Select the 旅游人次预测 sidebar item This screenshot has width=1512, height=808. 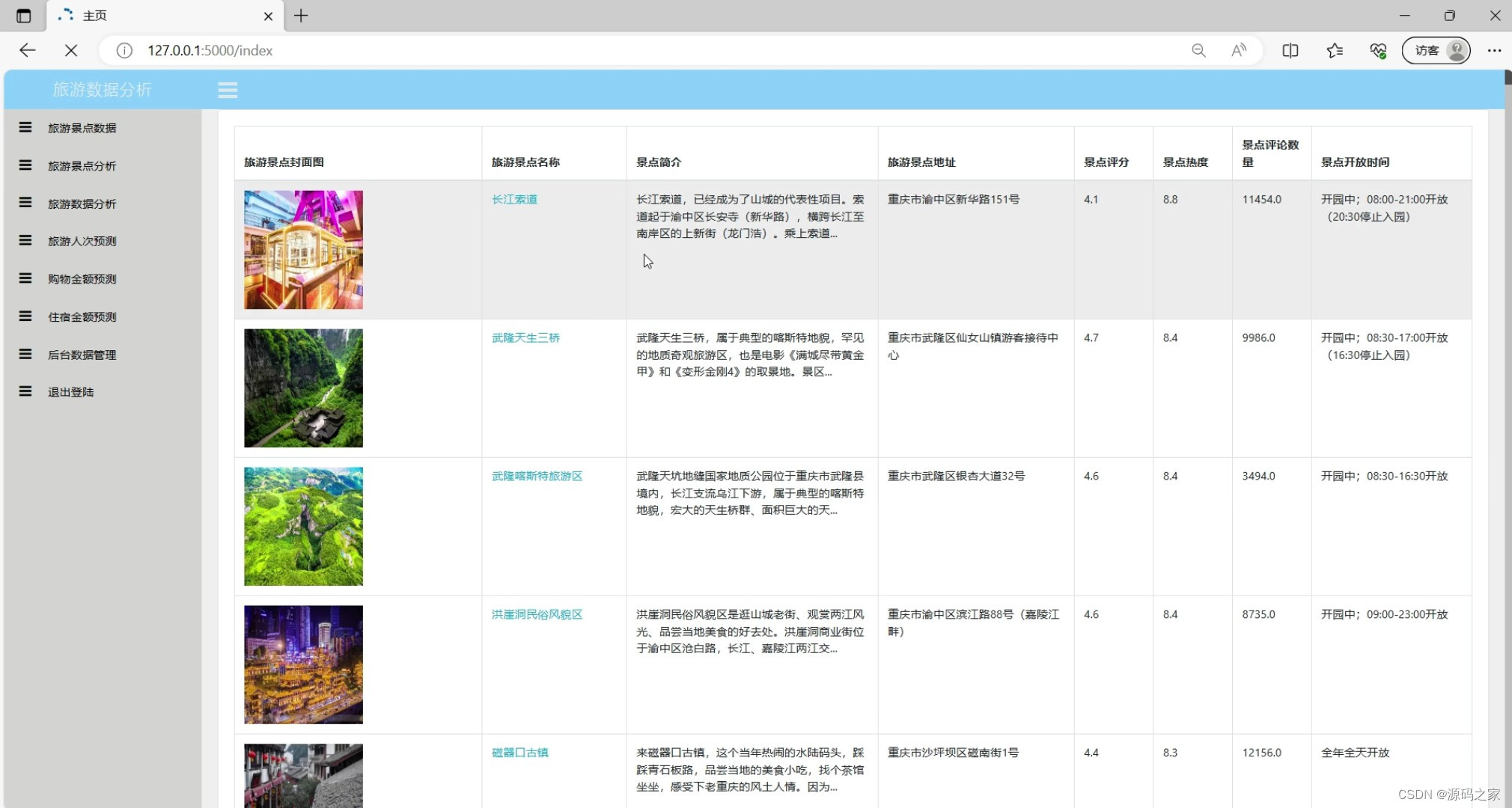[82, 241]
